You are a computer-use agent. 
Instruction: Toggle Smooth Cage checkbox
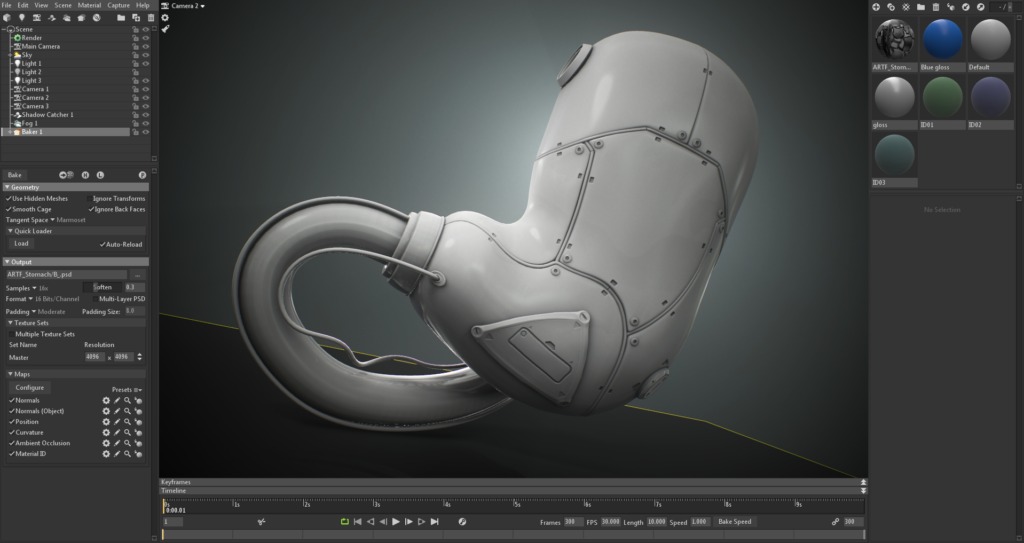[8, 209]
